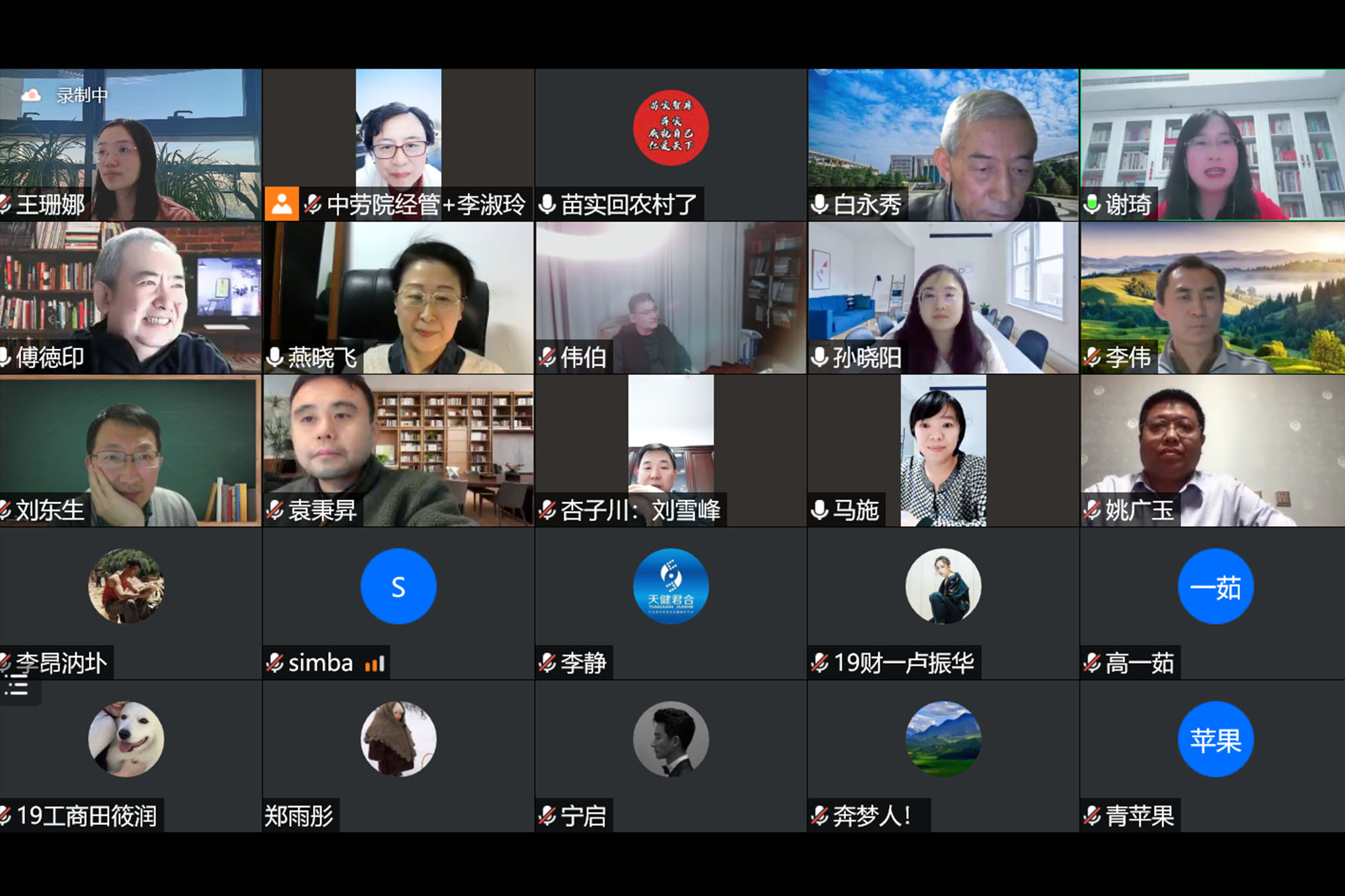Click the muted mic icon beside 宁启
The image size is (1345, 896).
pyautogui.click(x=547, y=816)
